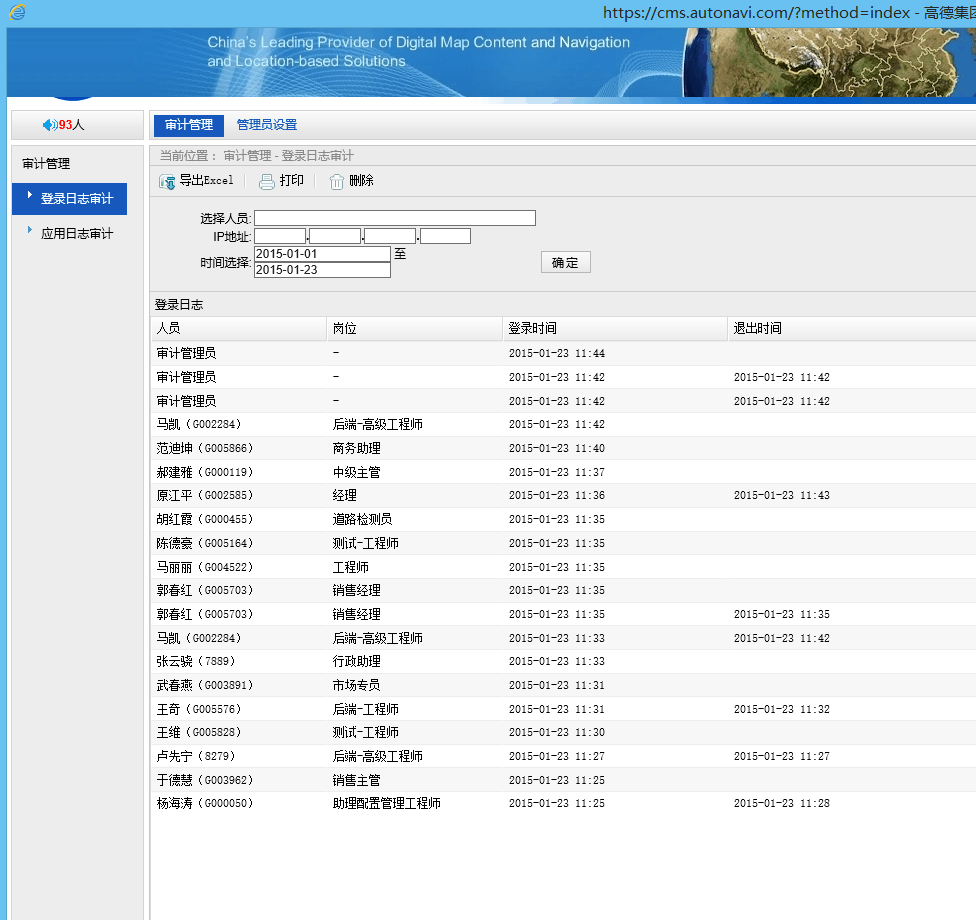Image resolution: width=976 pixels, height=920 pixels.
Task: Click the arrow beside 登录日志审计
Action: 29,195
